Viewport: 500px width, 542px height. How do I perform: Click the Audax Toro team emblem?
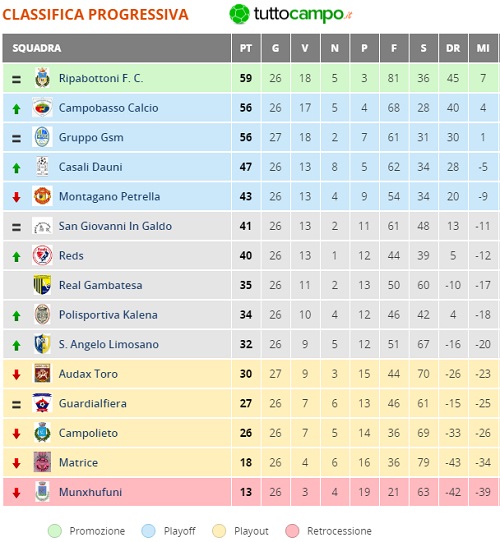pos(42,373)
